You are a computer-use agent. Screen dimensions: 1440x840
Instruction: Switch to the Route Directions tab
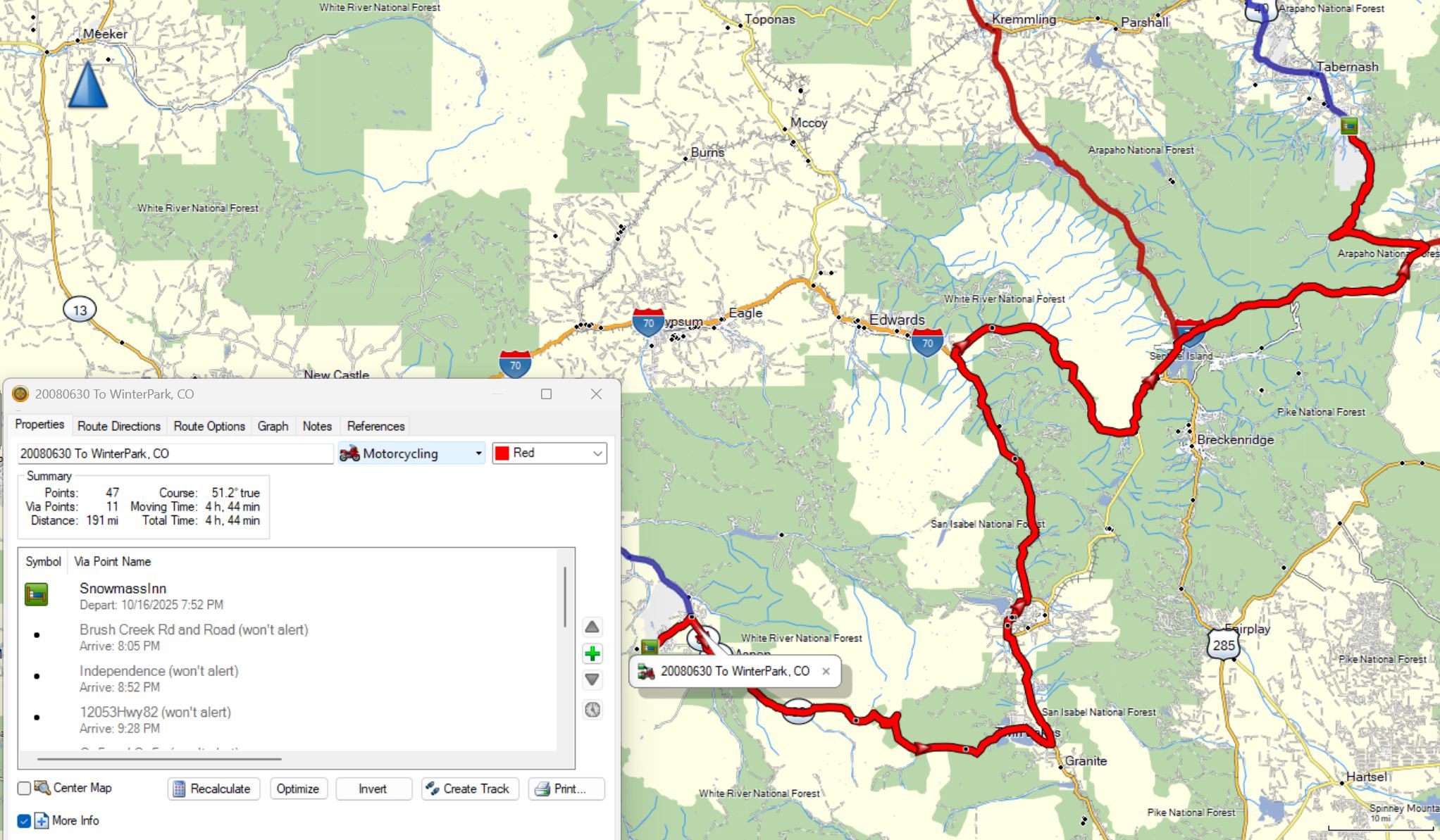pyautogui.click(x=118, y=426)
